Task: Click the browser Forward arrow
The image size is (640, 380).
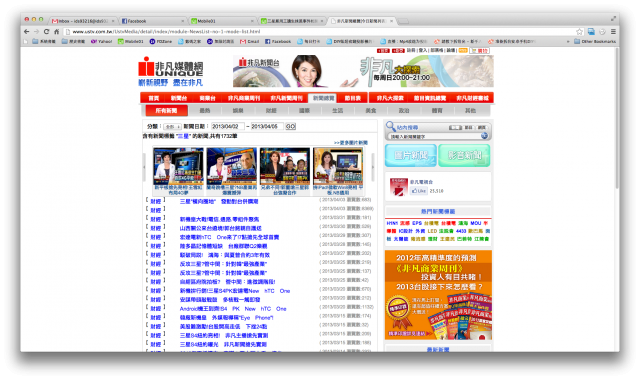Action: [36, 31]
